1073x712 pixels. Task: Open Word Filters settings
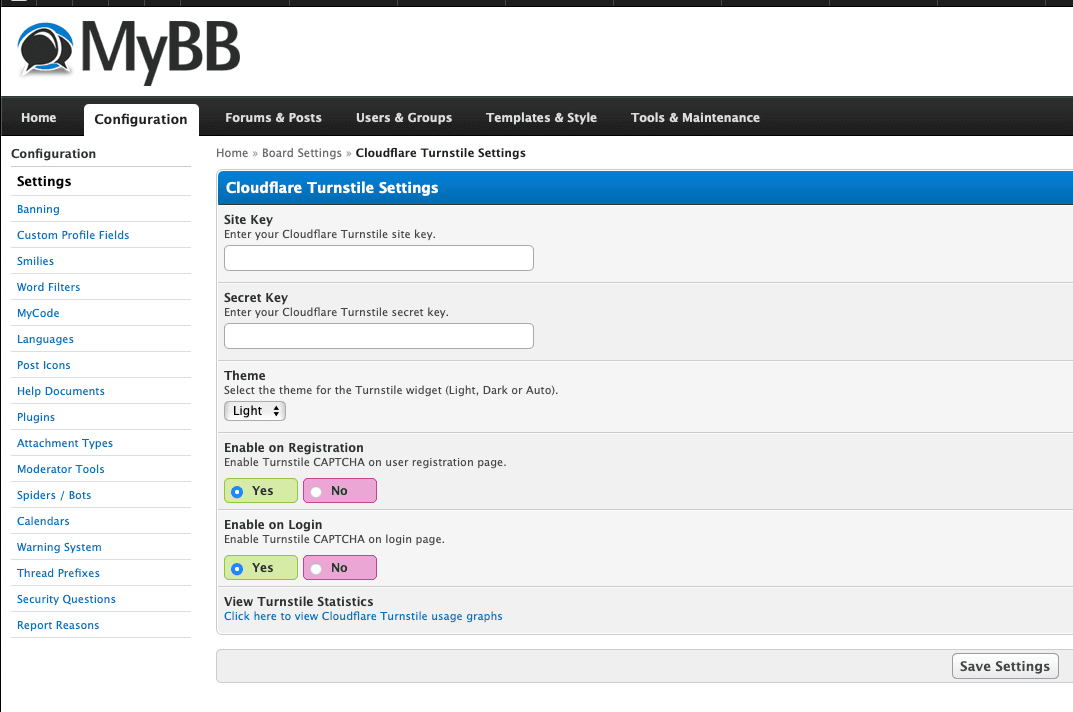tap(48, 287)
